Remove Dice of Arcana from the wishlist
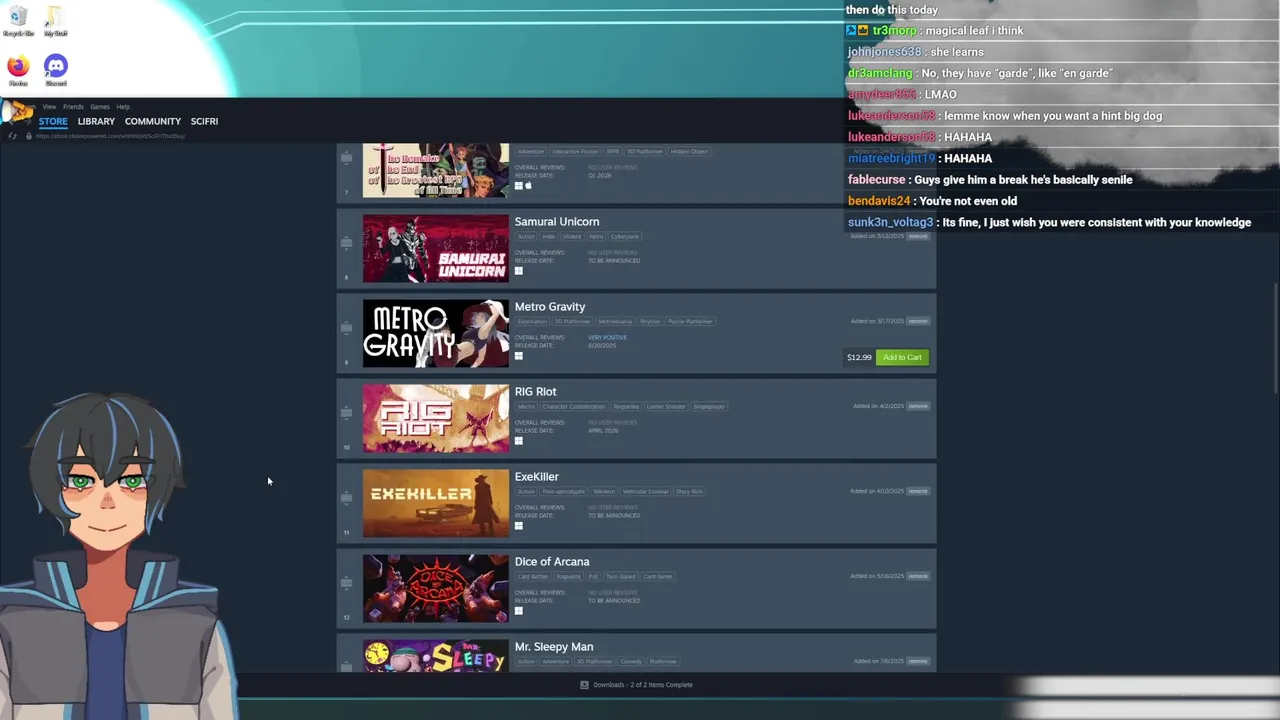Screen dimensions: 1280x720 pos(918,576)
